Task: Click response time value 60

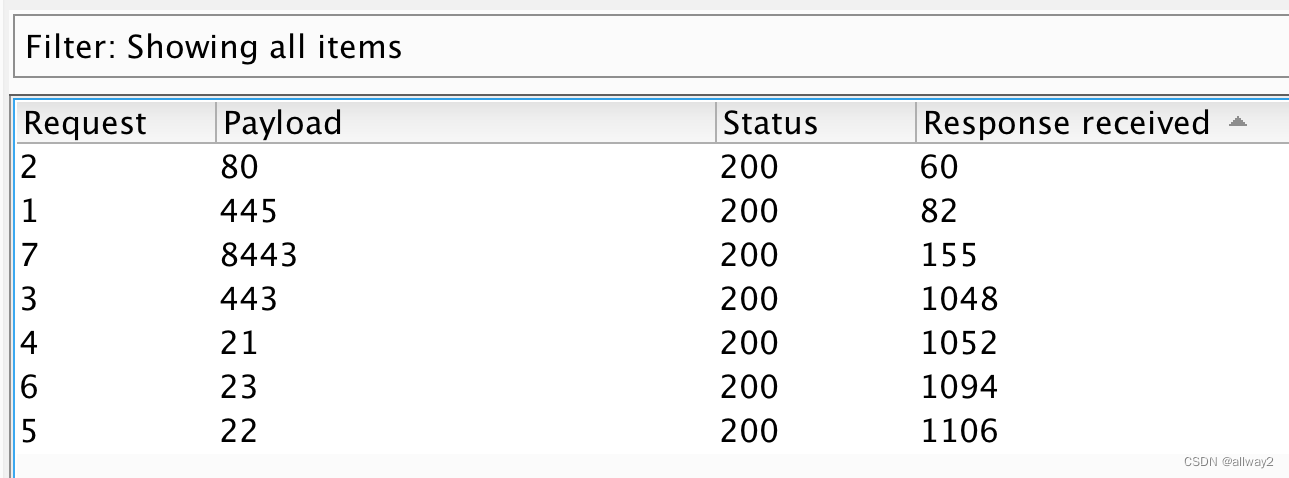Action: pos(939,167)
